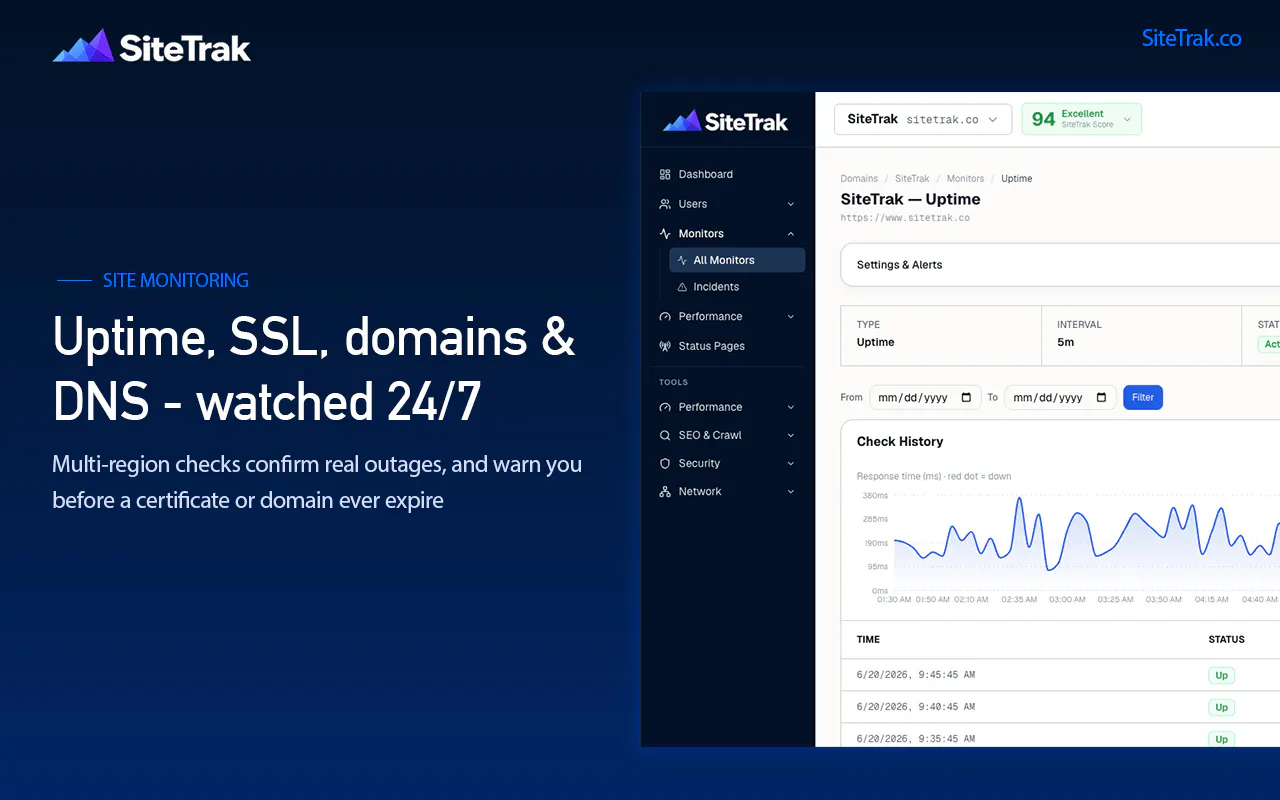Image resolution: width=1280 pixels, height=800 pixels.
Task: Click the Monitors pulse icon
Action: 665,234
